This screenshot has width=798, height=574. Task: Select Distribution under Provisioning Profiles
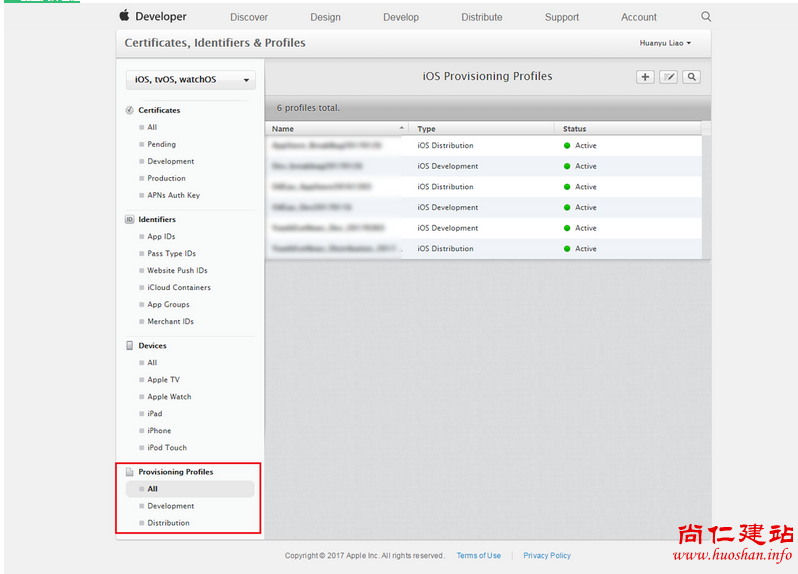click(x=168, y=523)
